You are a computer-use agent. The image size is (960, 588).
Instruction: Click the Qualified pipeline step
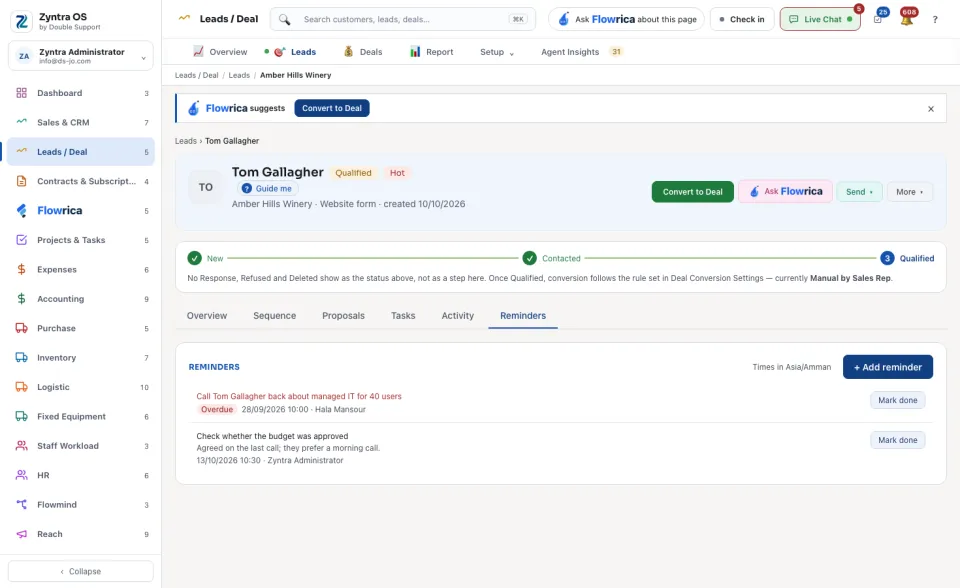907,258
